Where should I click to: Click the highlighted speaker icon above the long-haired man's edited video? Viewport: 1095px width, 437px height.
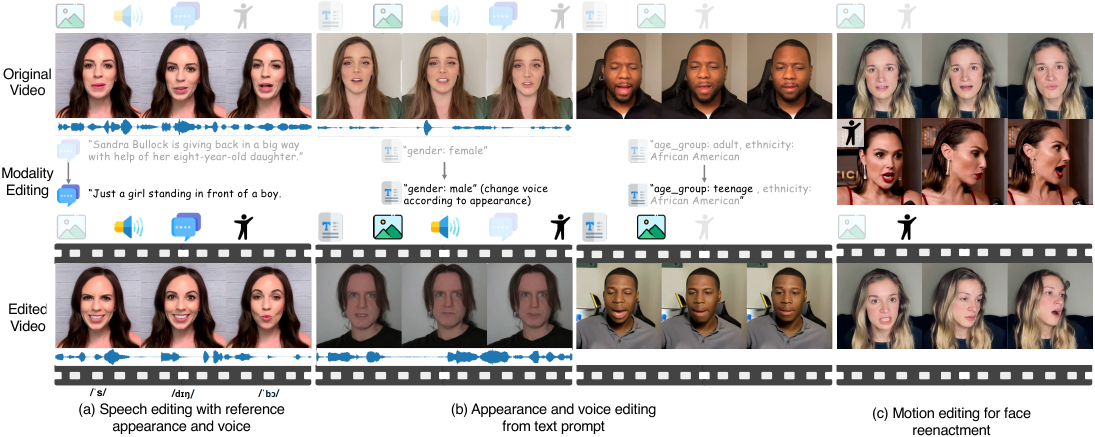pos(444,227)
